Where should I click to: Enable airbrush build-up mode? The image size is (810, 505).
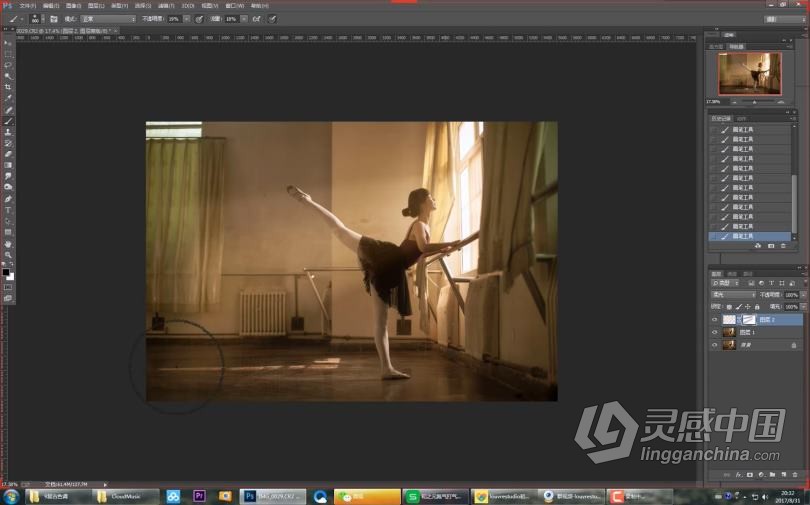click(256, 19)
